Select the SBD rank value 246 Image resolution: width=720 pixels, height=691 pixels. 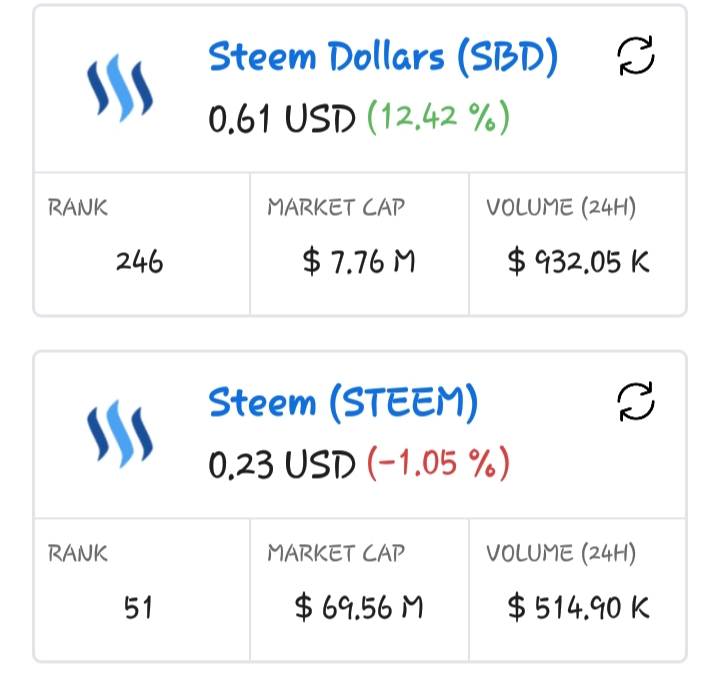click(139, 262)
